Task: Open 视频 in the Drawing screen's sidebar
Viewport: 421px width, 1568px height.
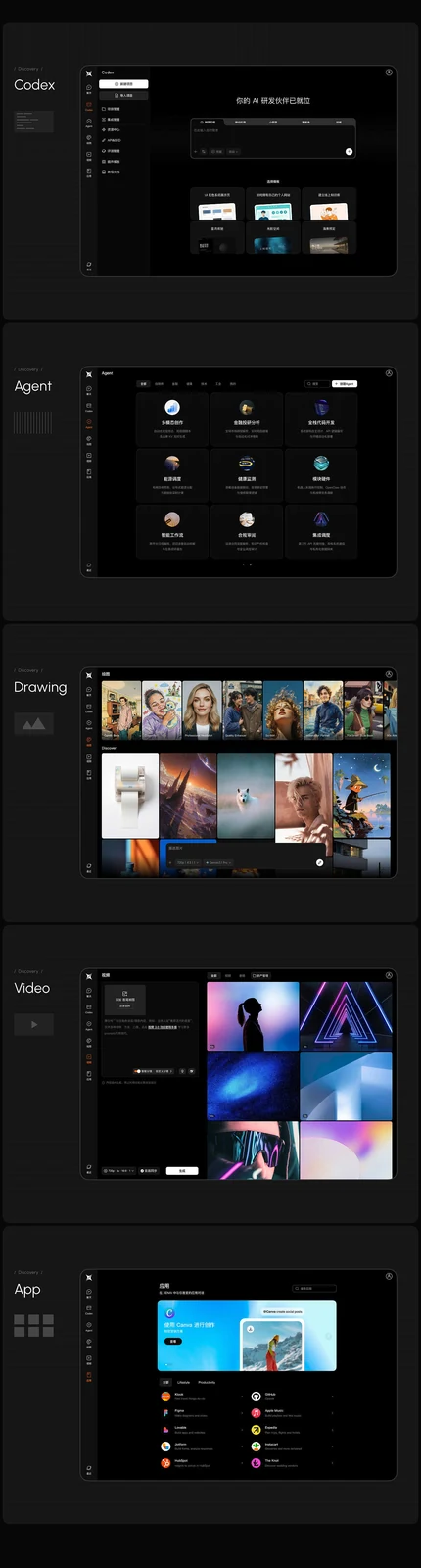Action: tap(89, 757)
